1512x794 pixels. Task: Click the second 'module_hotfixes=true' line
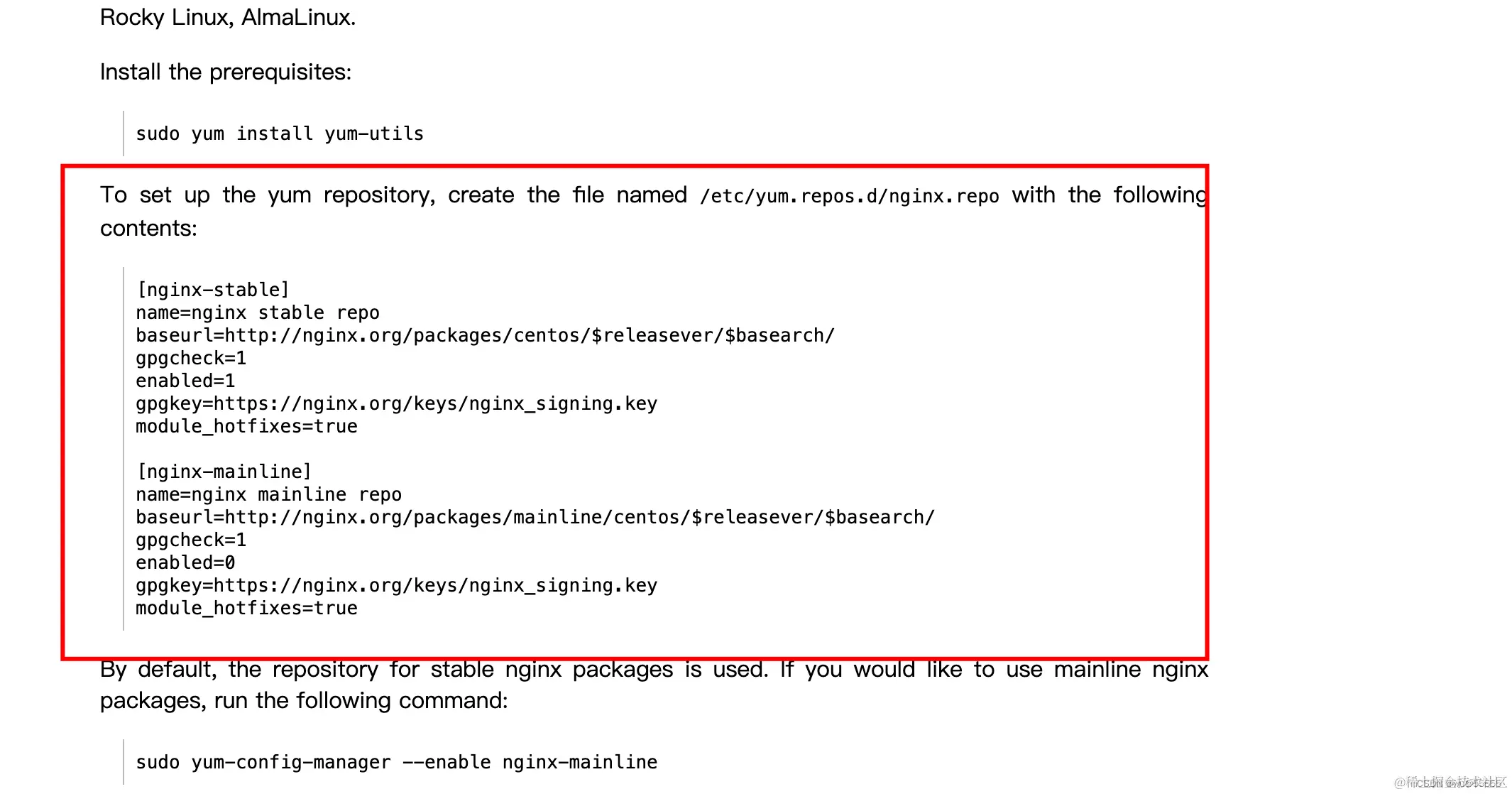pyautogui.click(x=246, y=608)
